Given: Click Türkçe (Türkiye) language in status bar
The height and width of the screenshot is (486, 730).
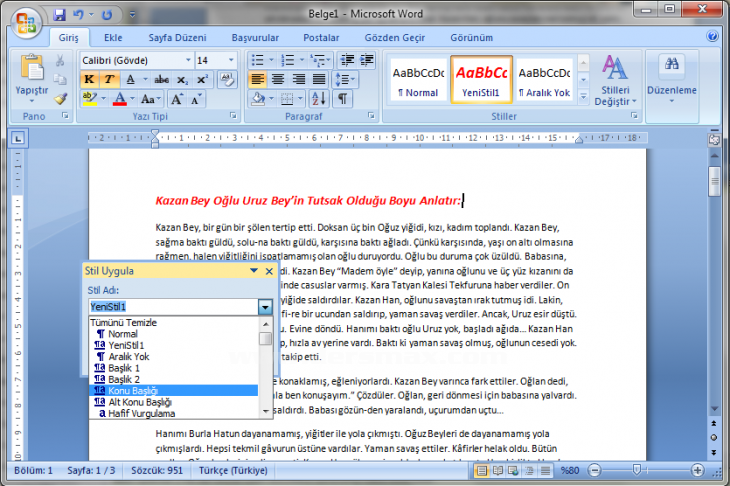Looking at the screenshot, I should (x=233, y=470).
